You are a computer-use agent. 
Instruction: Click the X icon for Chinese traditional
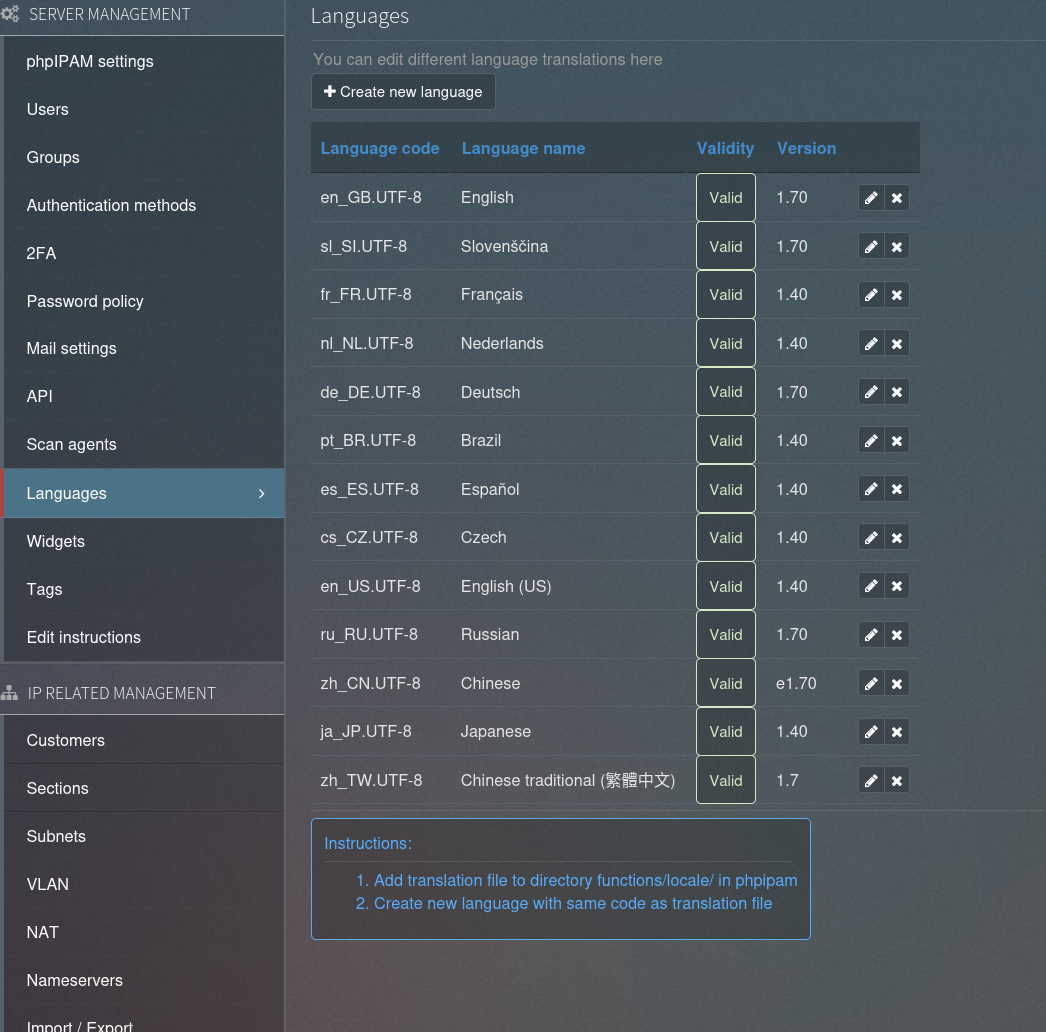pyautogui.click(x=897, y=781)
